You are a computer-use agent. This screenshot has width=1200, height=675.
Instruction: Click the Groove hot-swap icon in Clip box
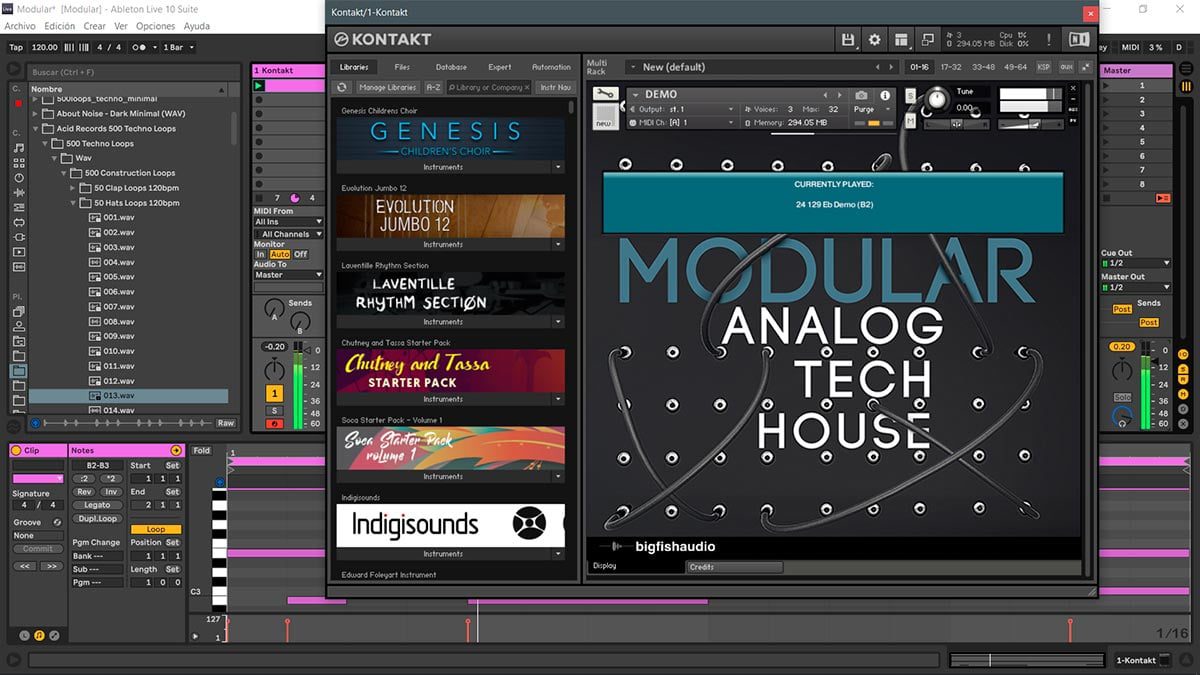point(57,522)
